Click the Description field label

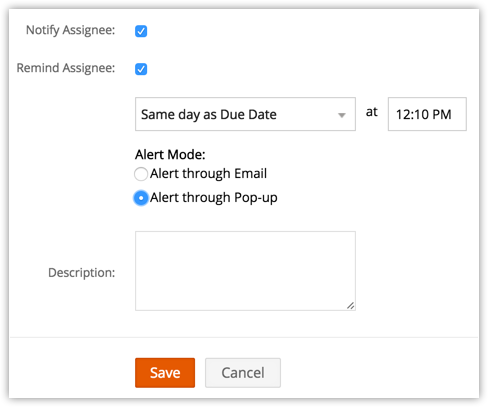coord(82,273)
